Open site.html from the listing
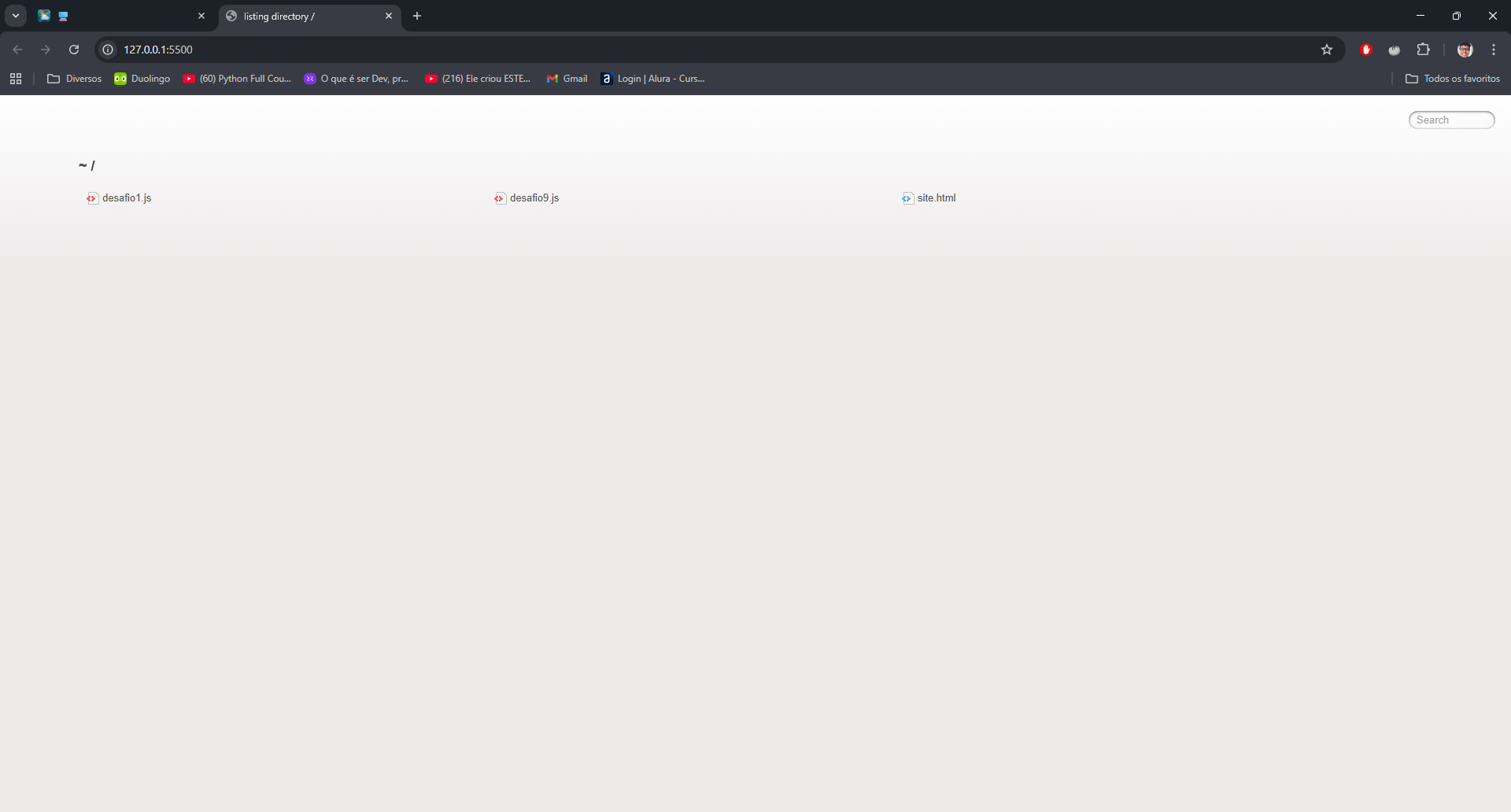 pos(937,197)
